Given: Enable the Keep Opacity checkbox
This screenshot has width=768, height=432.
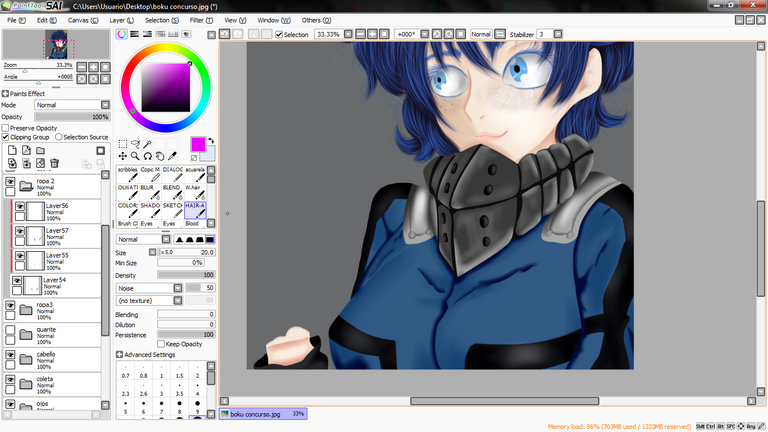Looking at the screenshot, I should (x=161, y=344).
